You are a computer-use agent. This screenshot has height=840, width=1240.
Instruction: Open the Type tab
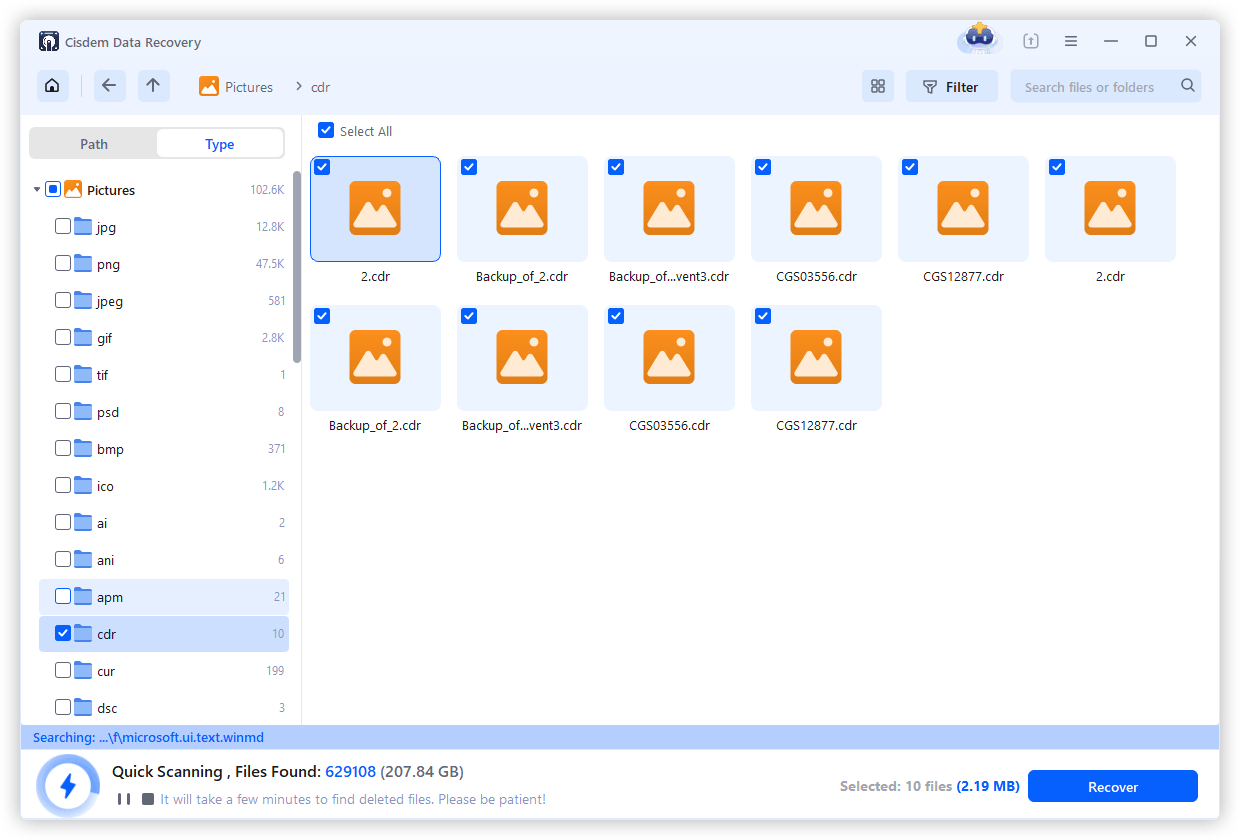[219, 143]
